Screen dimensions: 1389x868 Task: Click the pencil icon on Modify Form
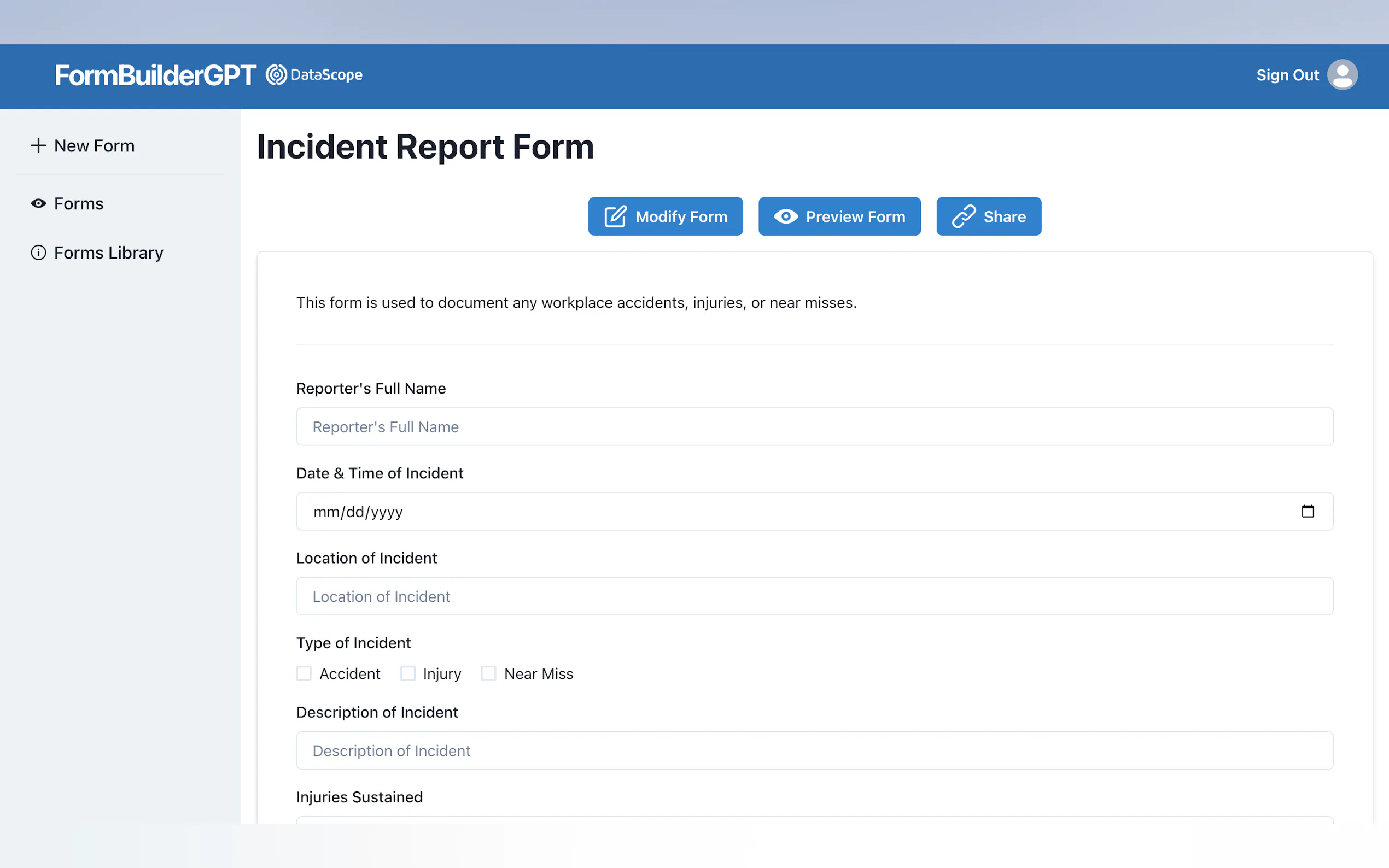click(615, 216)
